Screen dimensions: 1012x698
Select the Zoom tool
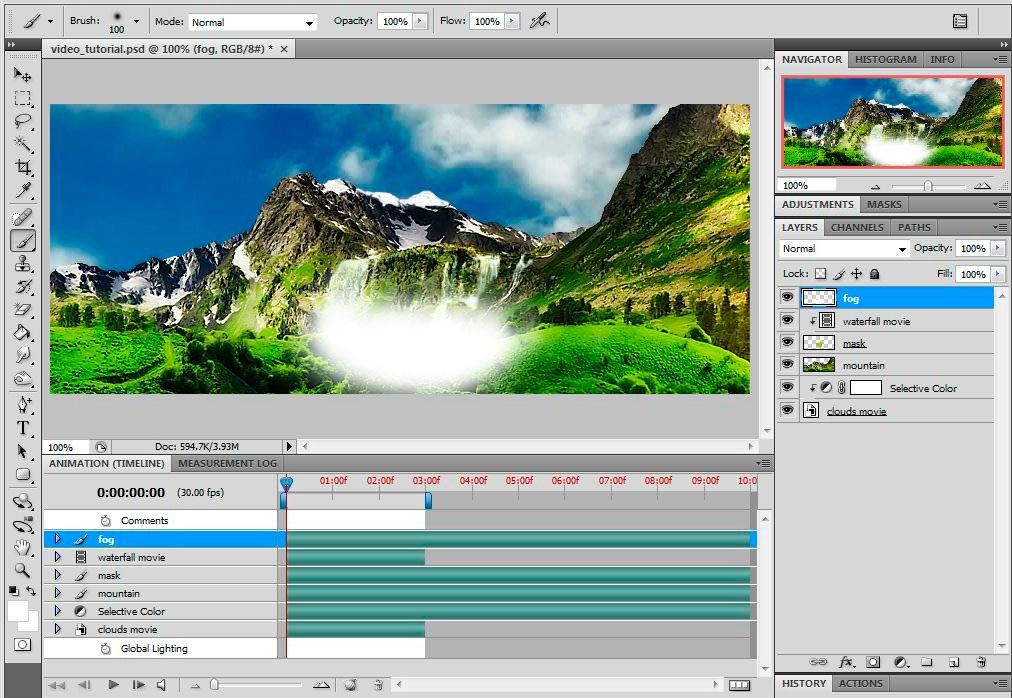(x=23, y=570)
